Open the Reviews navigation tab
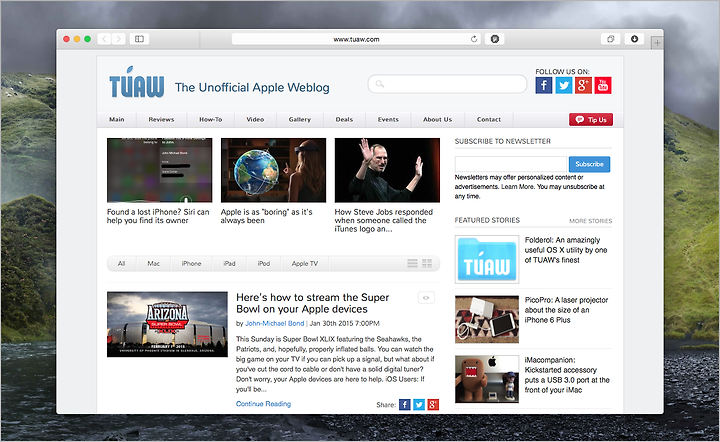Viewport: 720px width, 442px height. [161, 119]
